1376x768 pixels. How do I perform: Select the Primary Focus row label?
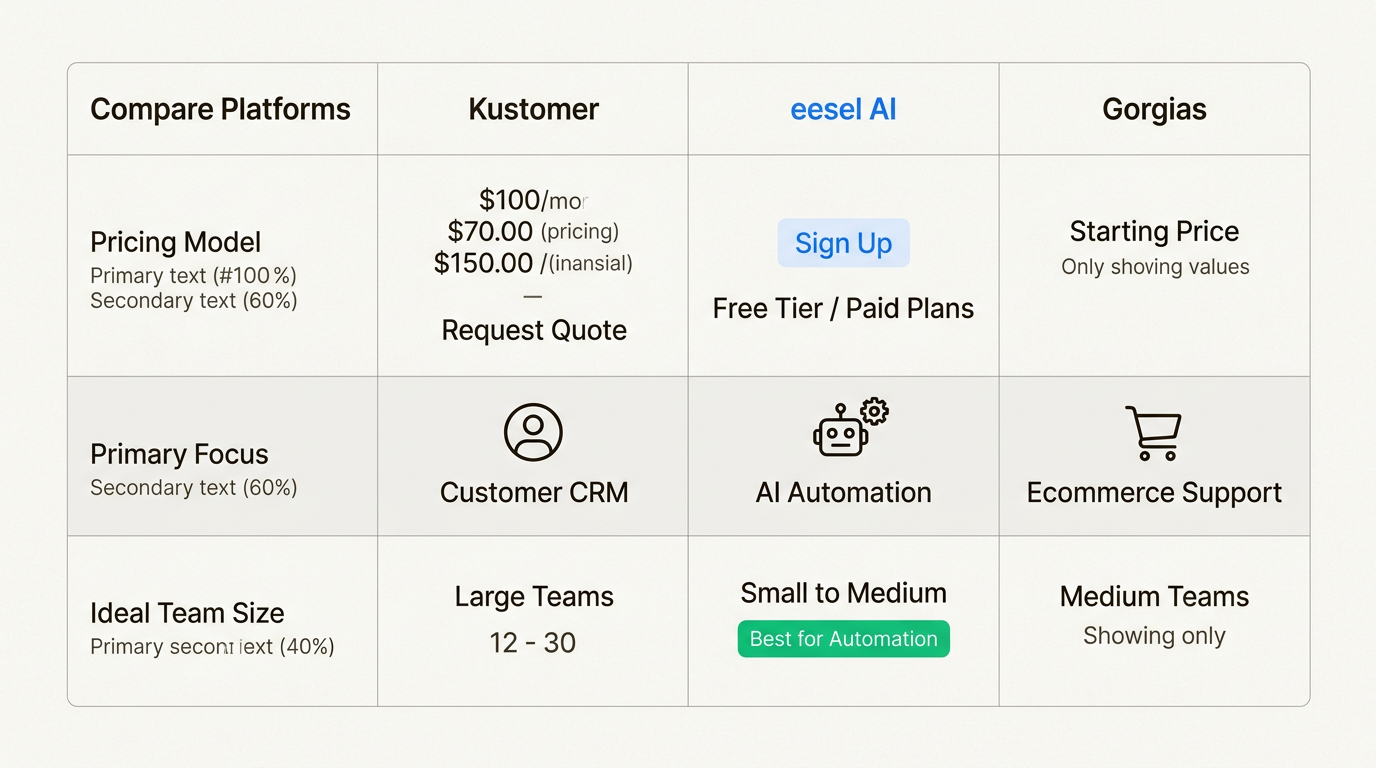coord(179,454)
